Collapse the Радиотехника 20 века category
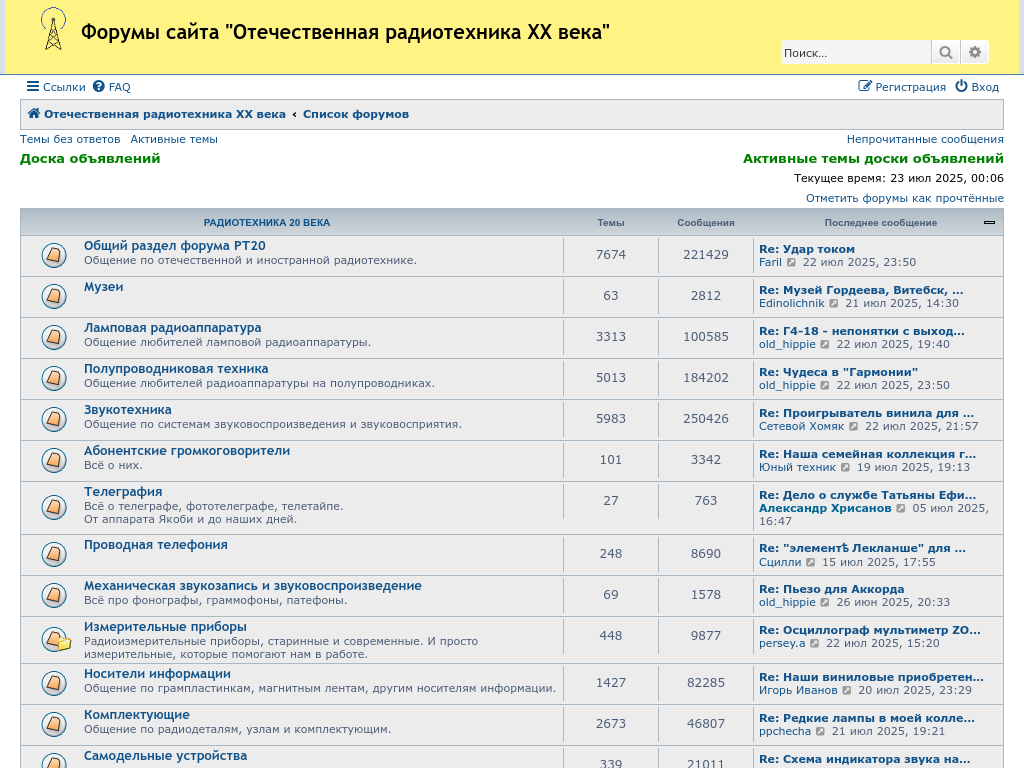Image resolution: width=1024 pixels, height=768 pixels. [x=989, y=222]
